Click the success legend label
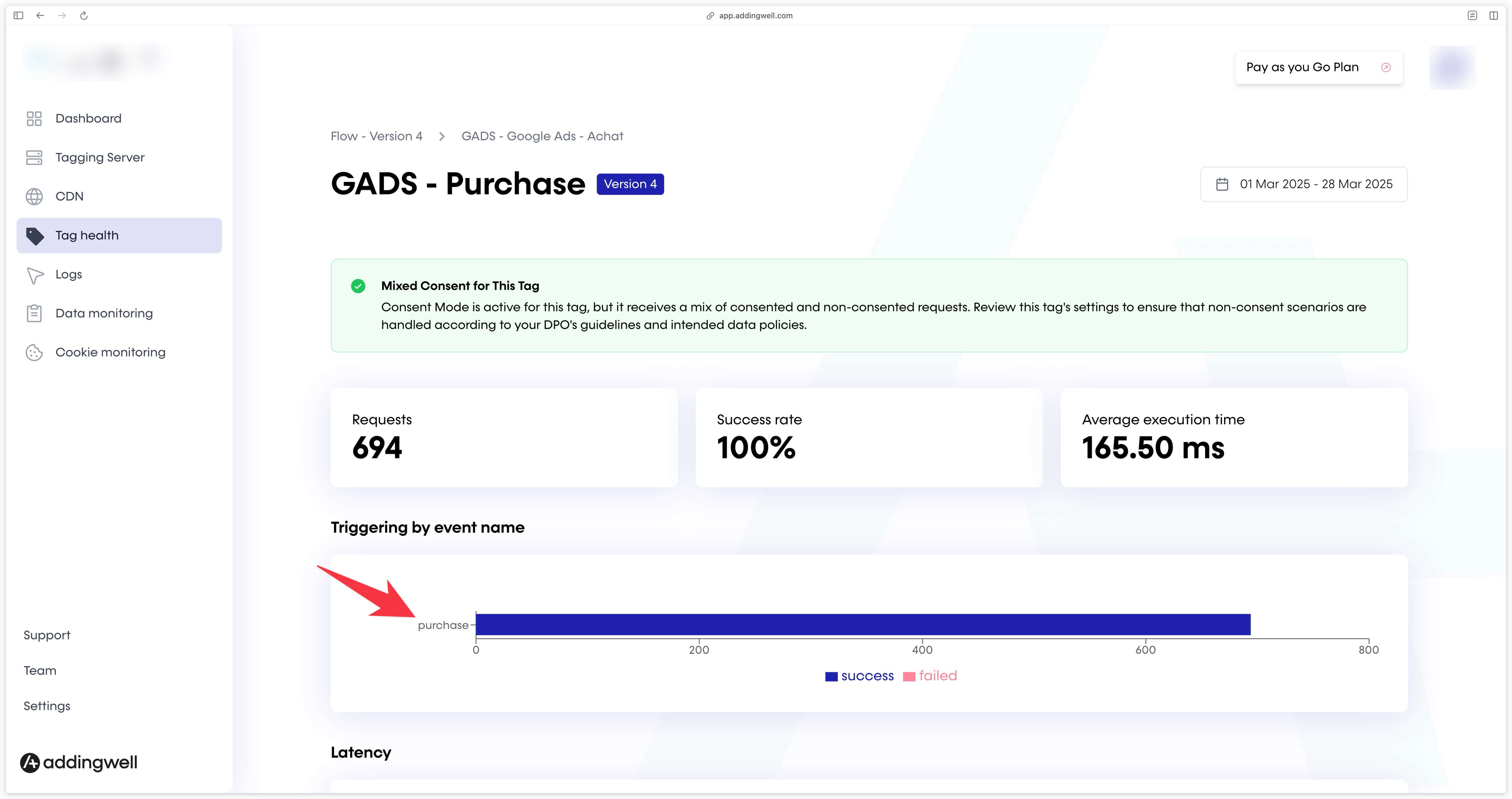1512x799 pixels. click(868, 676)
